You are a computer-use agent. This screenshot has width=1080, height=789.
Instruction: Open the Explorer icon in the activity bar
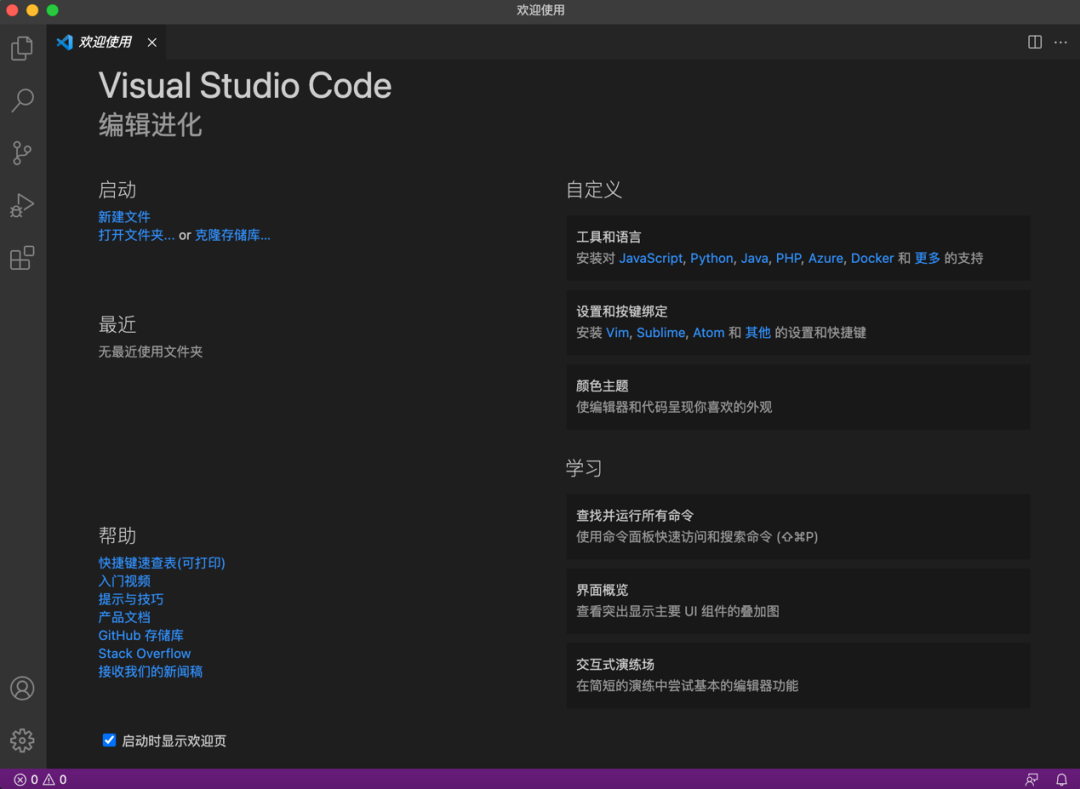click(x=22, y=48)
